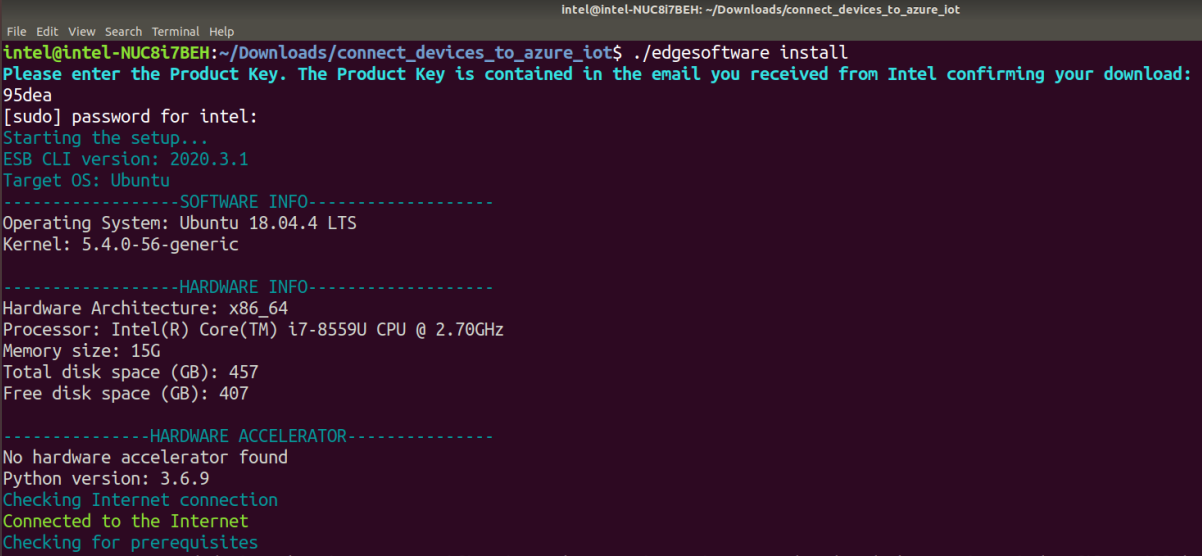The height and width of the screenshot is (556, 1202).
Task: Click the entered product key '95dea'
Action: (x=27, y=95)
